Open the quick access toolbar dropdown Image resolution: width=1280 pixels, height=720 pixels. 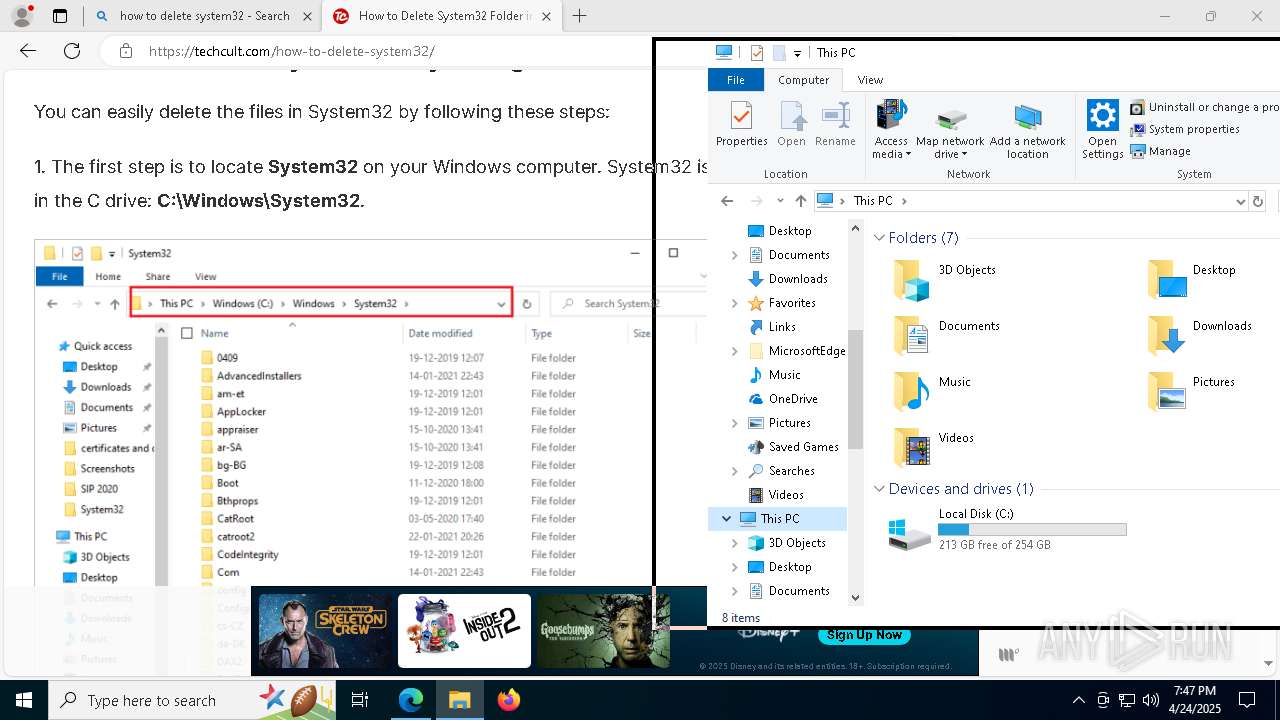(x=797, y=53)
